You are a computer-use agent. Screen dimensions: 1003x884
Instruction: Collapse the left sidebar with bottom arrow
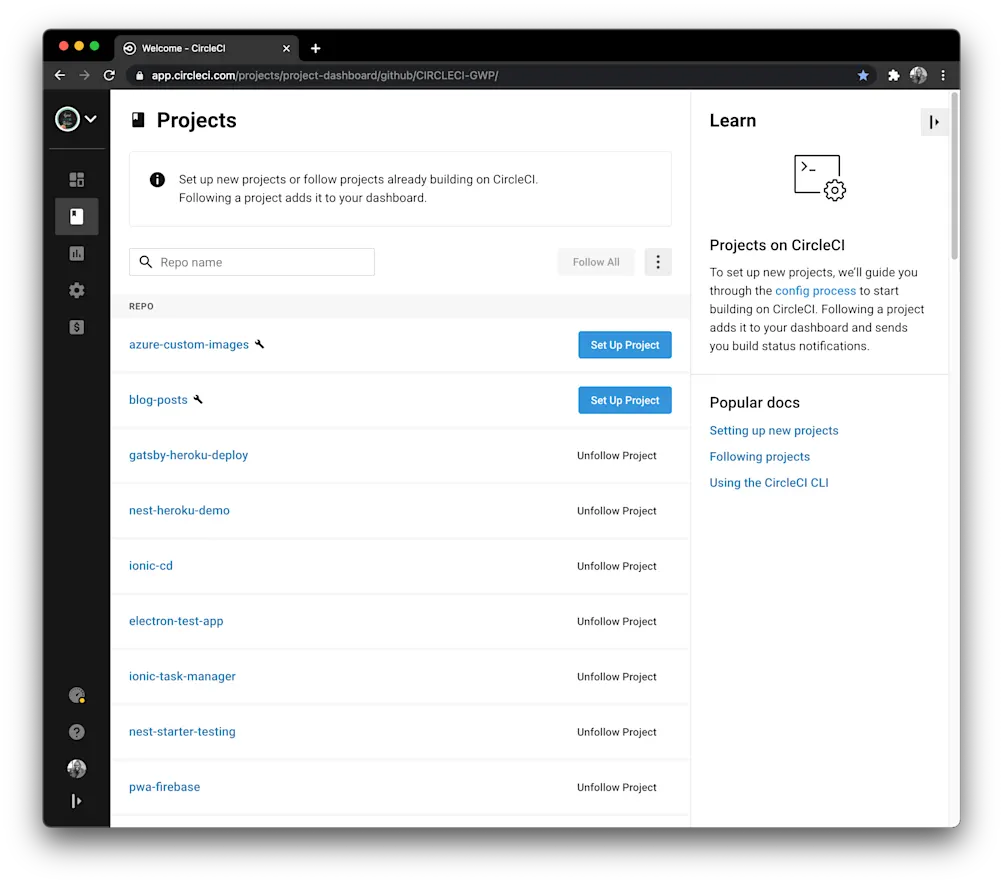tap(76, 800)
